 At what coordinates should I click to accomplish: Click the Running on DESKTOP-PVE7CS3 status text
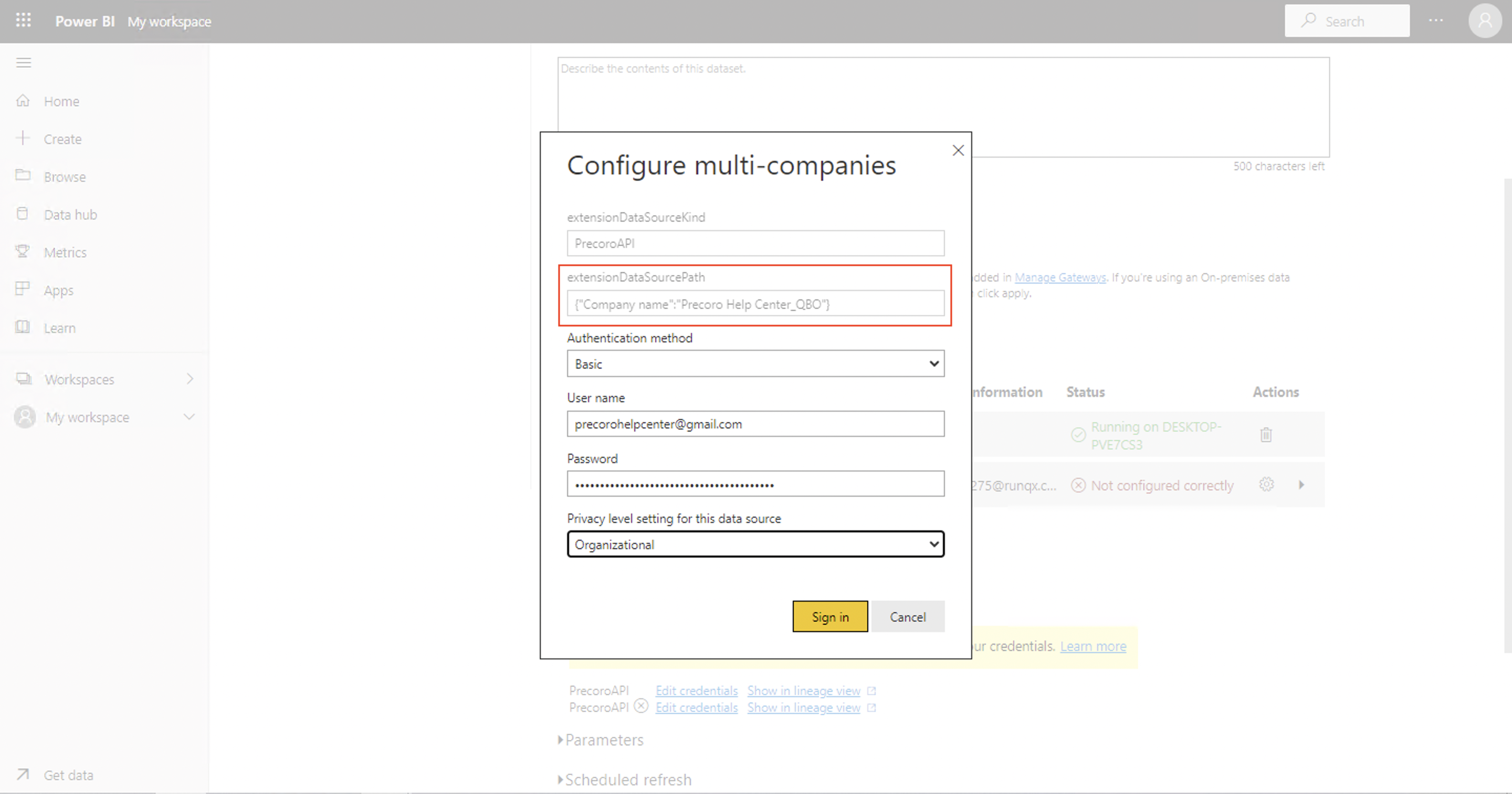pyautogui.click(x=1156, y=435)
